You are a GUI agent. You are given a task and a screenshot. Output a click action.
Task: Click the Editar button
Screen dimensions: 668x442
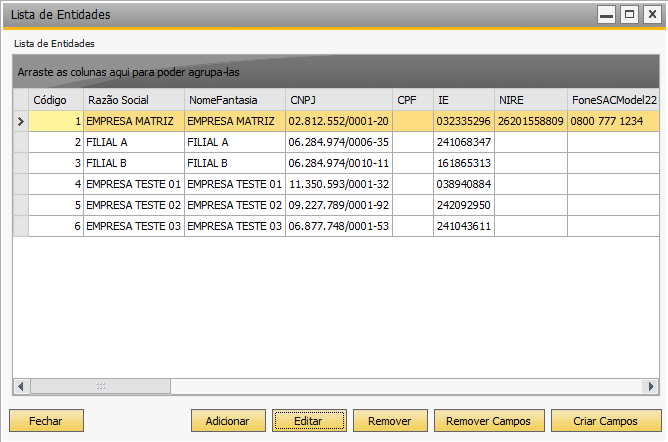[x=309, y=421]
